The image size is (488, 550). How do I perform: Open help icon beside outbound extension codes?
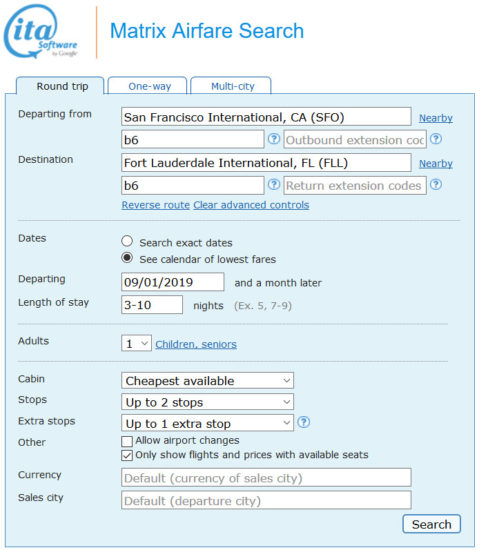click(x=436, y=139)
